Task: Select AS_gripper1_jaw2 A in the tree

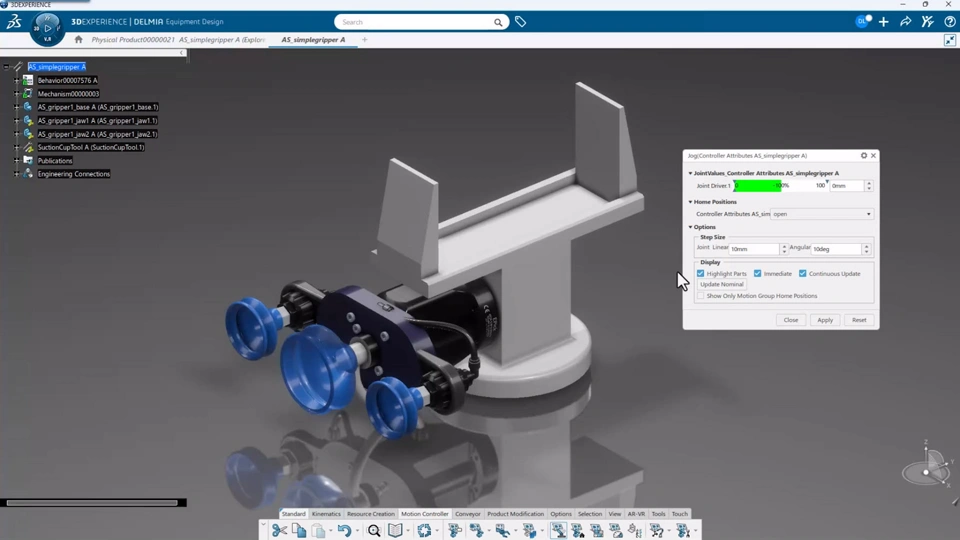Action: pos(97,134)
